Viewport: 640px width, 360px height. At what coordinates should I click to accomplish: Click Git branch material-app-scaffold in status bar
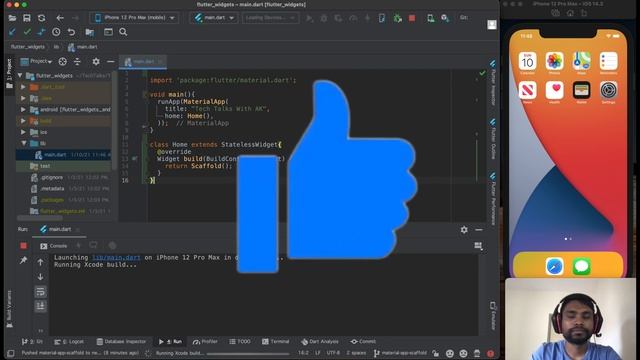(400, 353)
